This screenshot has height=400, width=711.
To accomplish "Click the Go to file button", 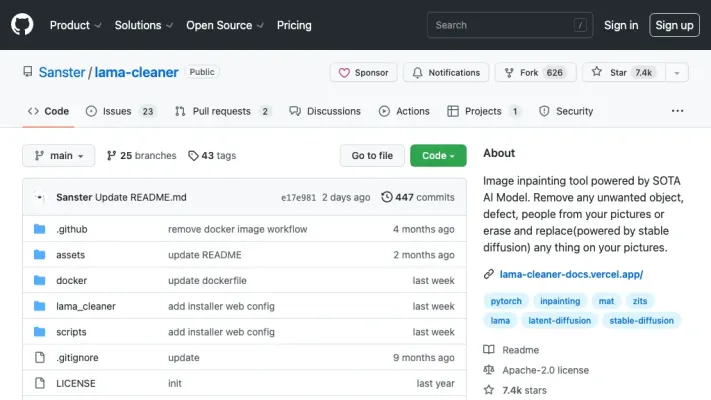I will 372,156.
